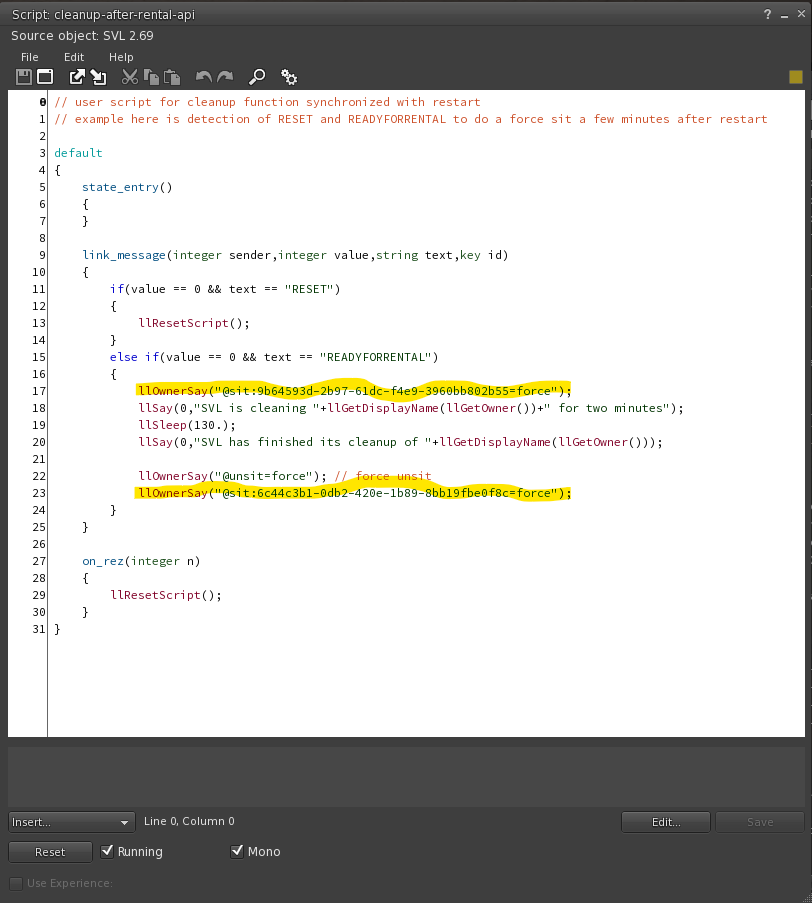Click the Redo arrow icon
The image size is (812, 903).
pos(225,77)
